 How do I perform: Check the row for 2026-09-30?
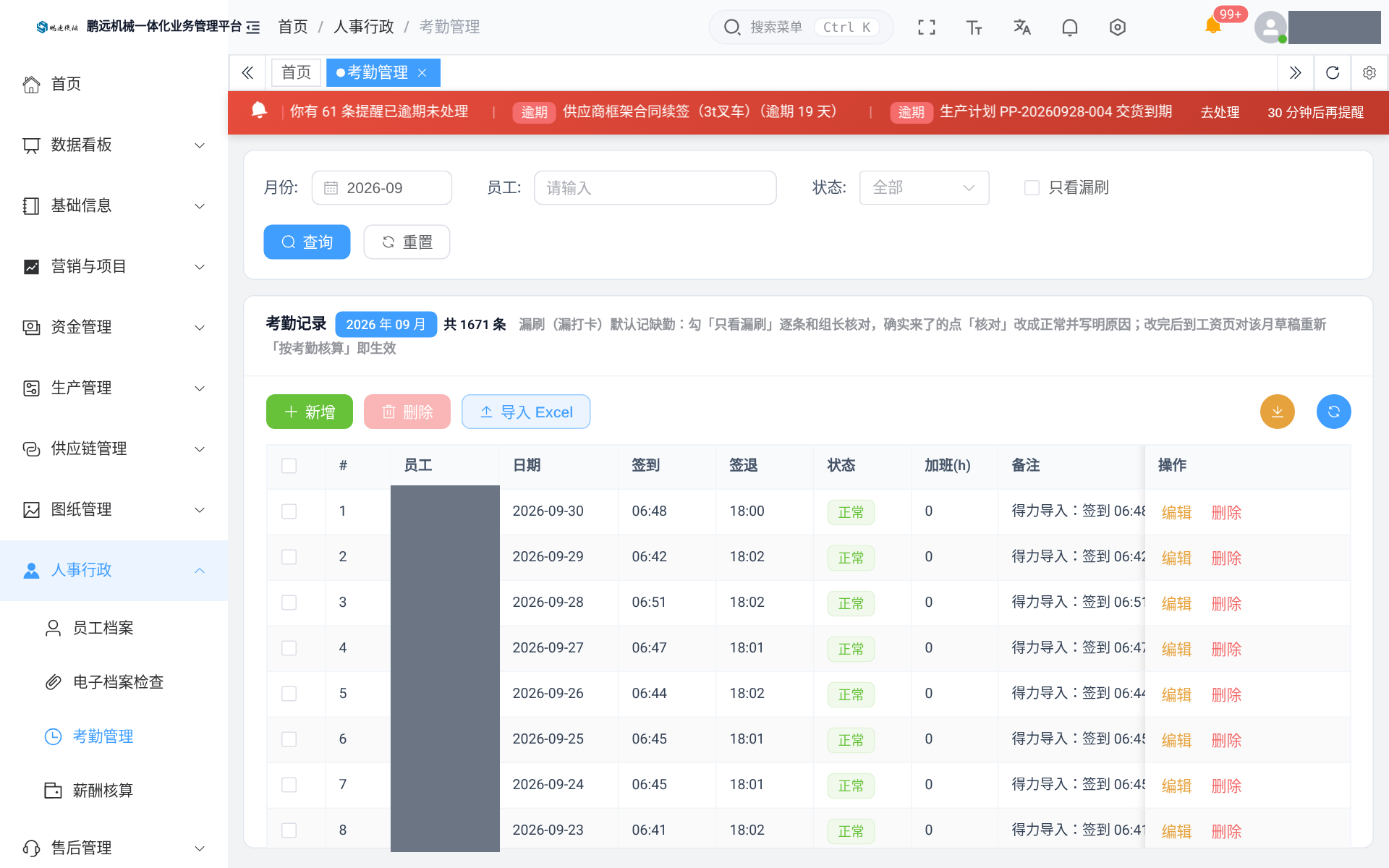[x=289, y=511]
